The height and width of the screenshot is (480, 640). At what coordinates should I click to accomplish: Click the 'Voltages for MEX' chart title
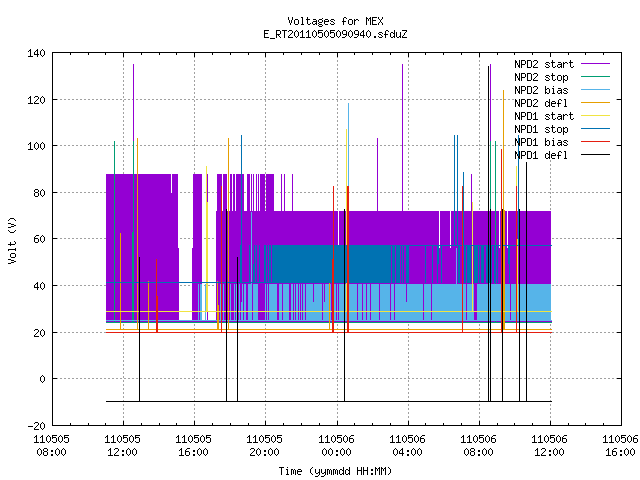(x=335, y=21)
